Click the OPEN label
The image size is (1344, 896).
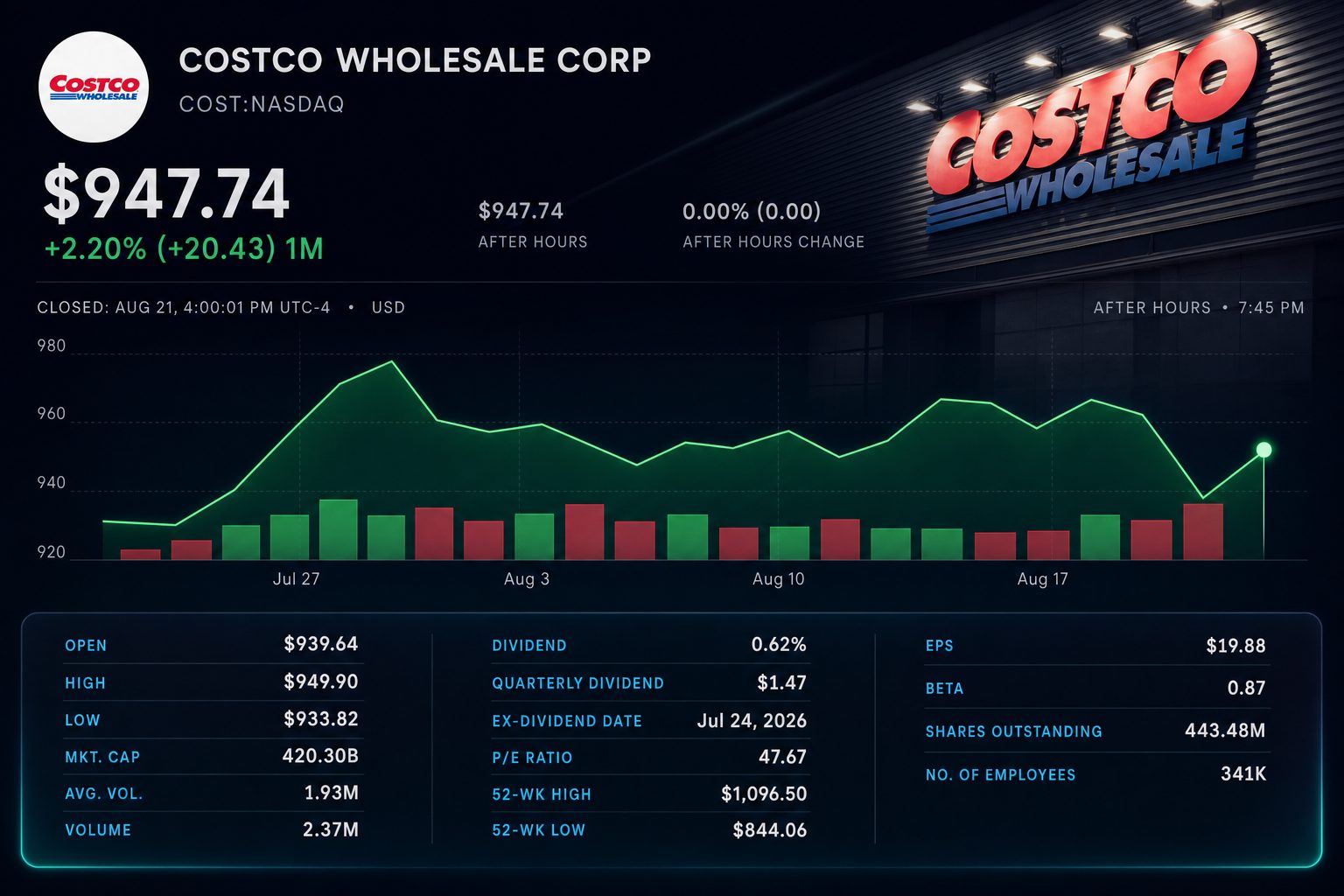pos(86,646)
